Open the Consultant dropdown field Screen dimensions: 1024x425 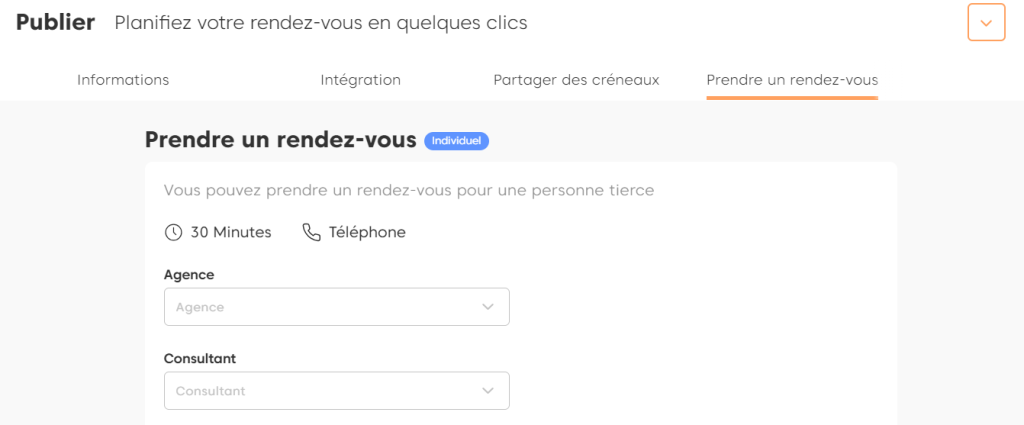[320, 391]
